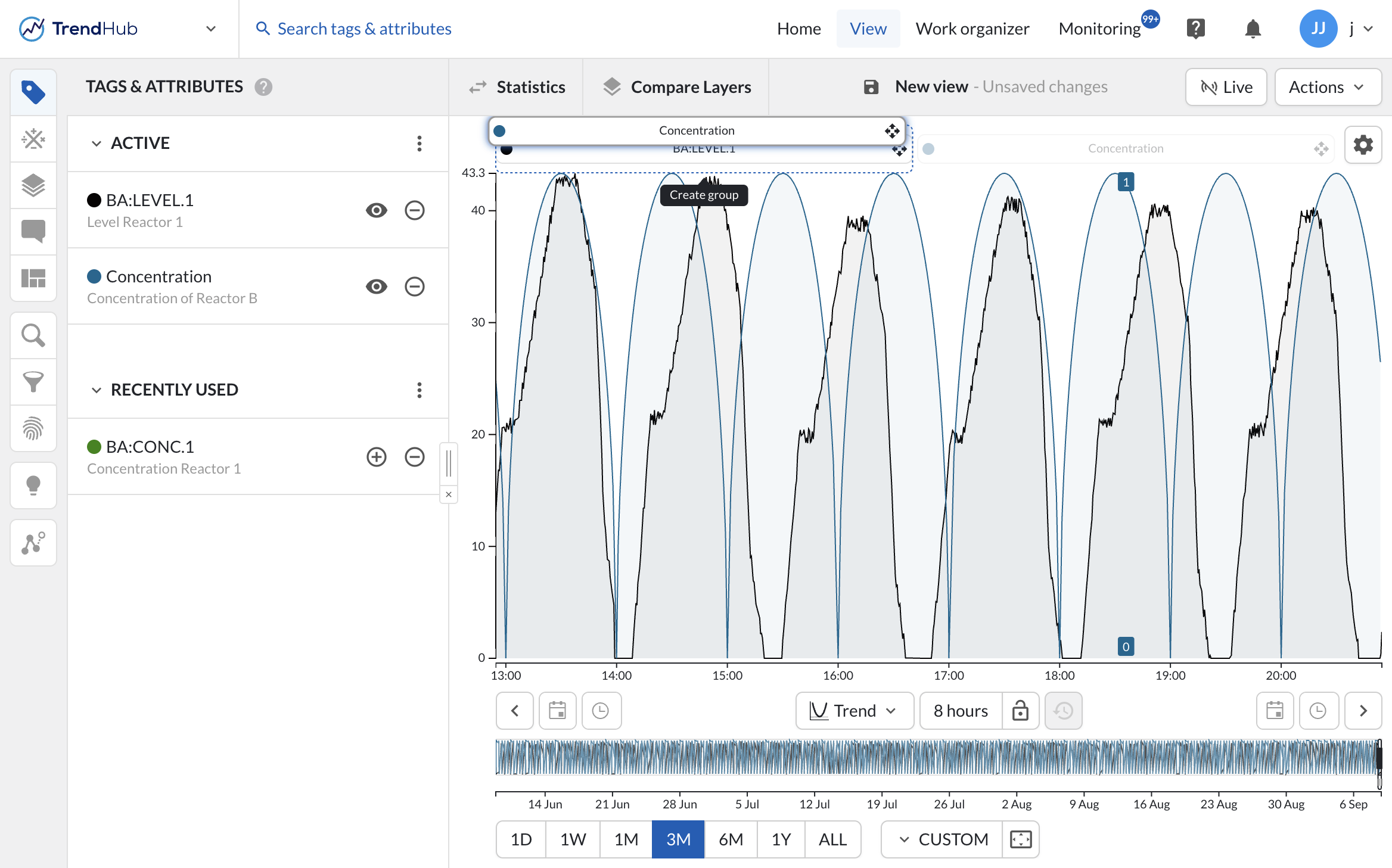Open the dashboard tiles sidebar icon
This screenshot has width=1392, height=868.
point(33,278)
